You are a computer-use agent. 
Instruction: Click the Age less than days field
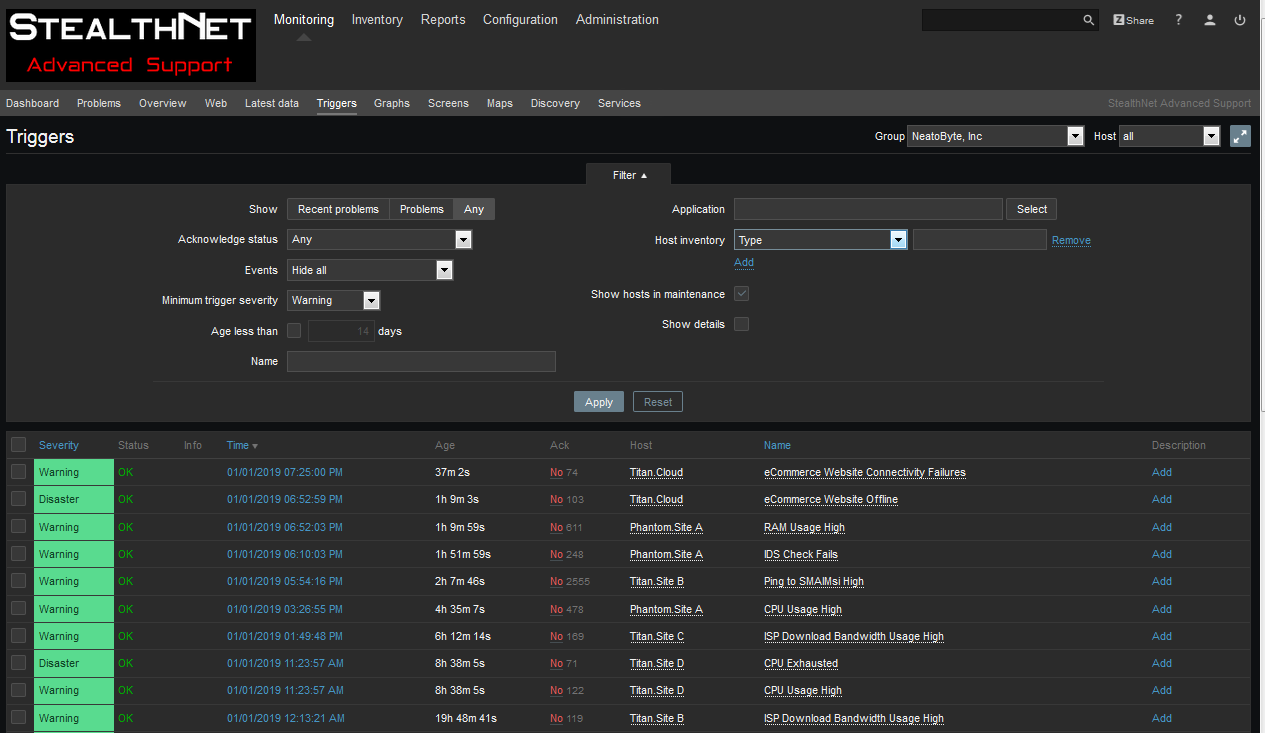(x=341, y=331)
